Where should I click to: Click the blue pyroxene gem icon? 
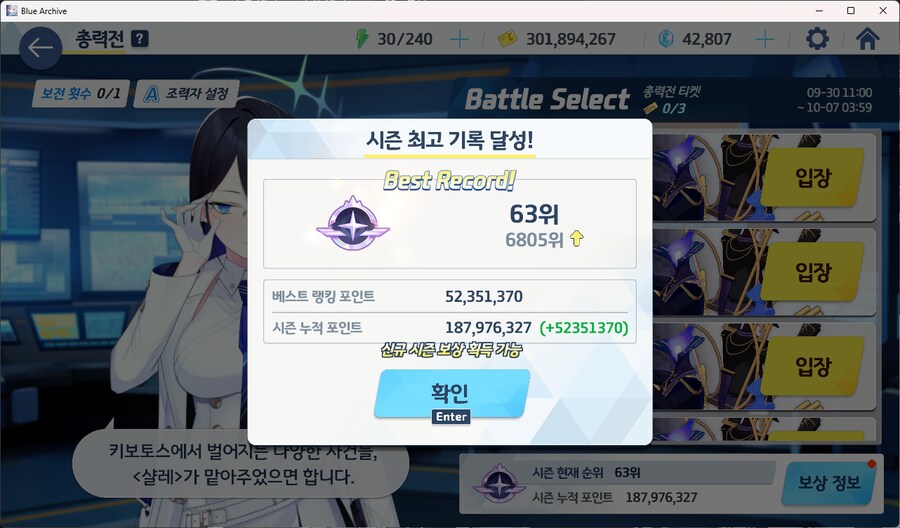[666, 38]
